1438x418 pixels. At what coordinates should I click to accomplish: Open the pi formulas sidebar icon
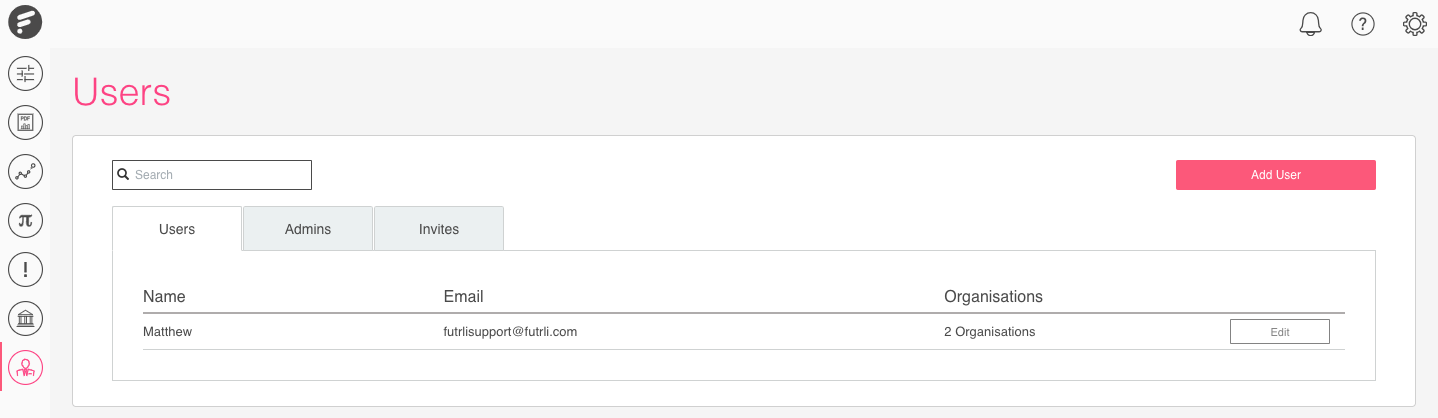[25, 219]
